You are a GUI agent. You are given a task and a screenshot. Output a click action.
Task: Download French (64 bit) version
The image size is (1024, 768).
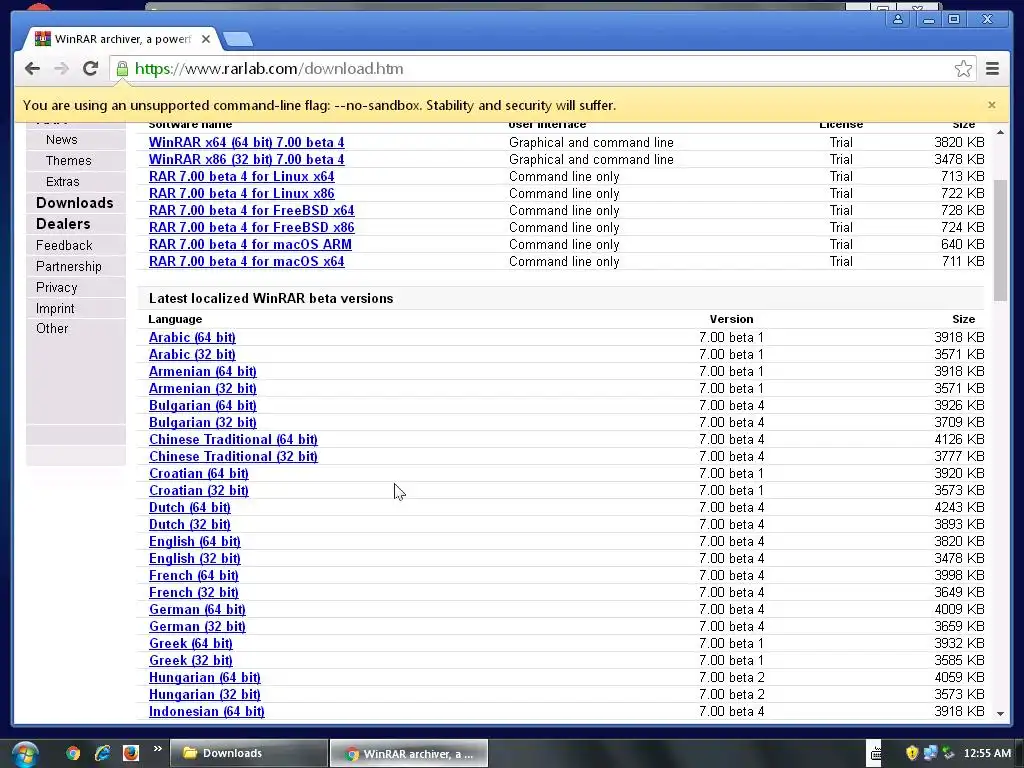(193, 575)
